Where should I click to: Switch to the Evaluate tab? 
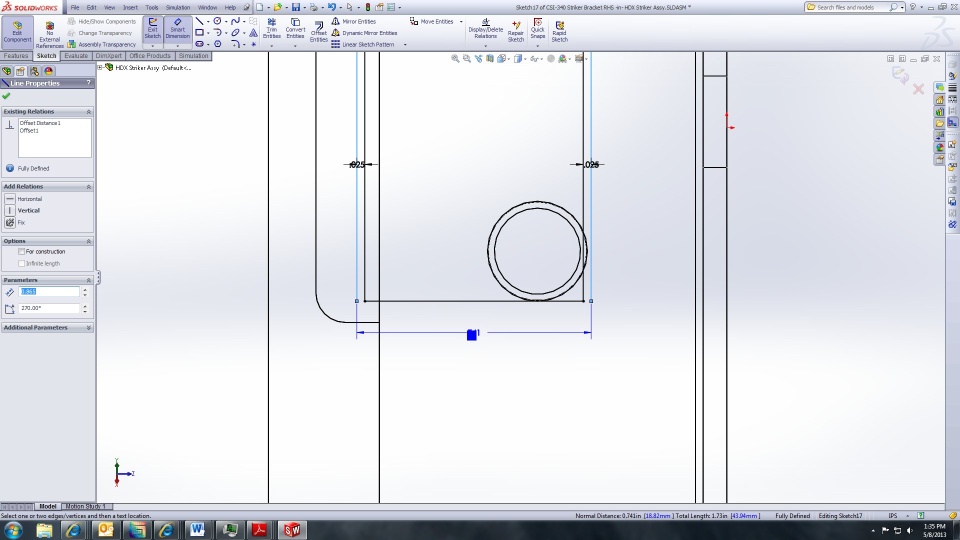click(76, 56)
